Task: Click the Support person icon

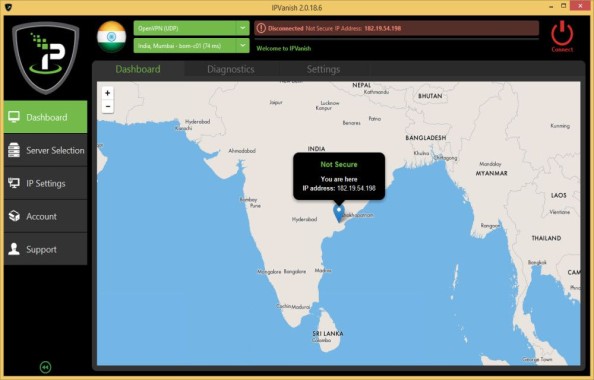Action: click(x=14, y=249)
